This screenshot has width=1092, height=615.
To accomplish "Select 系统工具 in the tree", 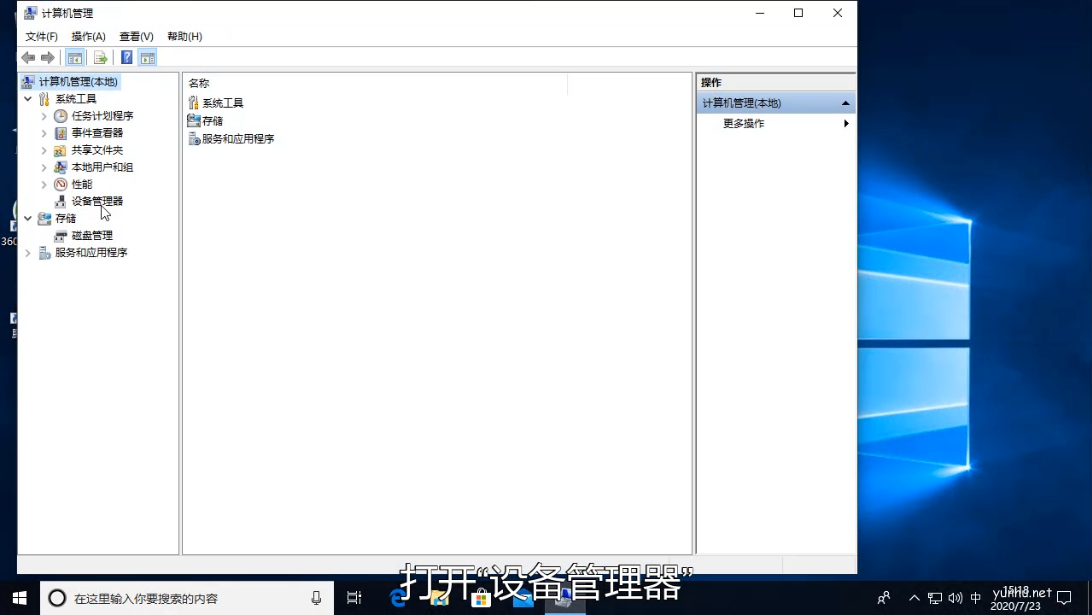I will pos(76,99).
